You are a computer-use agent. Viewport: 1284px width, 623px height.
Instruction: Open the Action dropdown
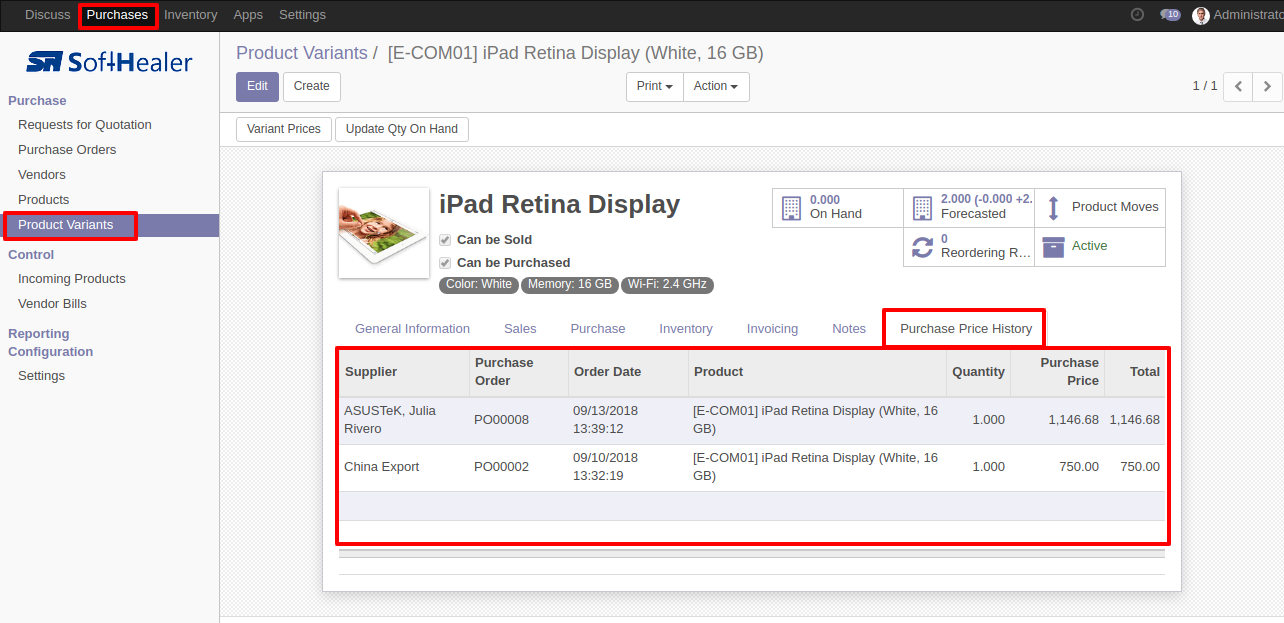(716, 87)
